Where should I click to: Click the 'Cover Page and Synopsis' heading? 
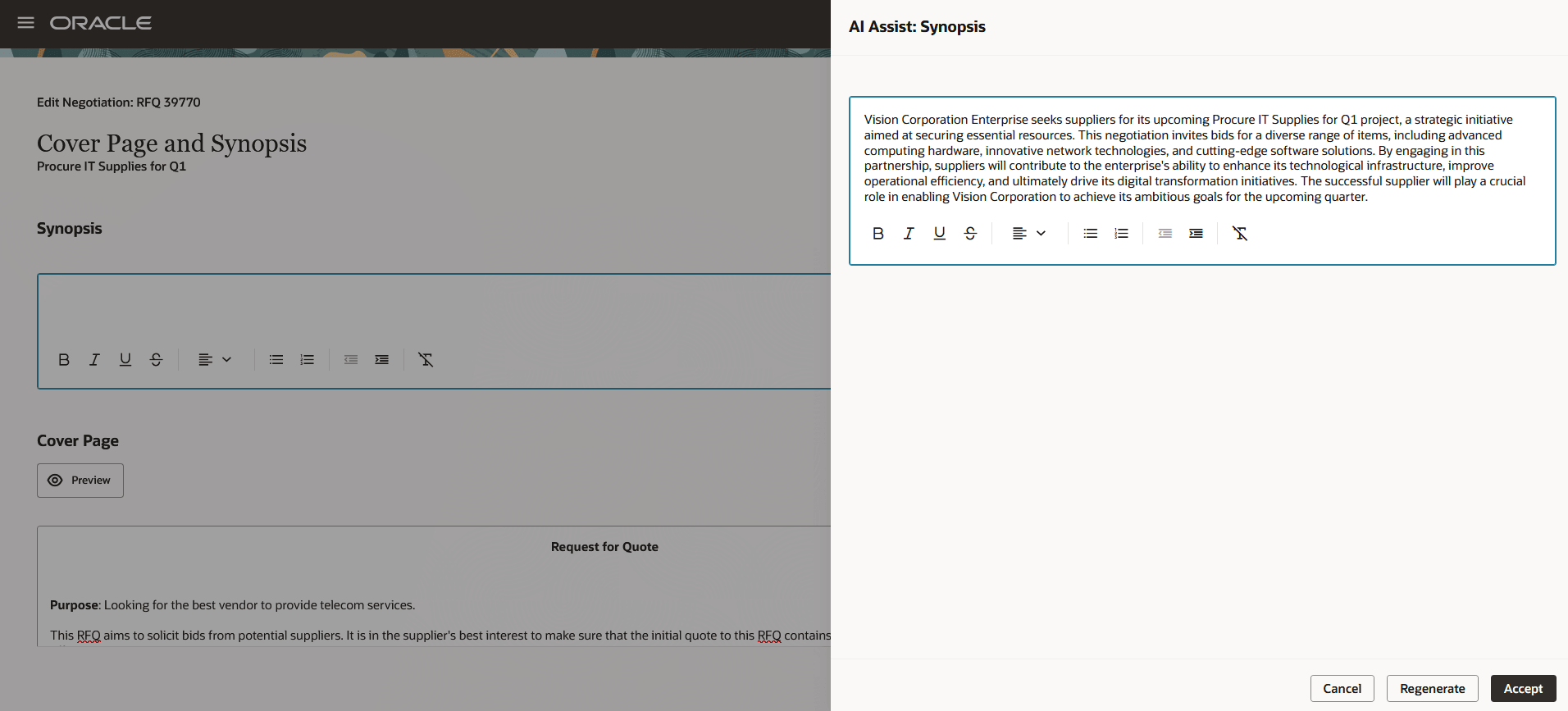coord(171,144)
